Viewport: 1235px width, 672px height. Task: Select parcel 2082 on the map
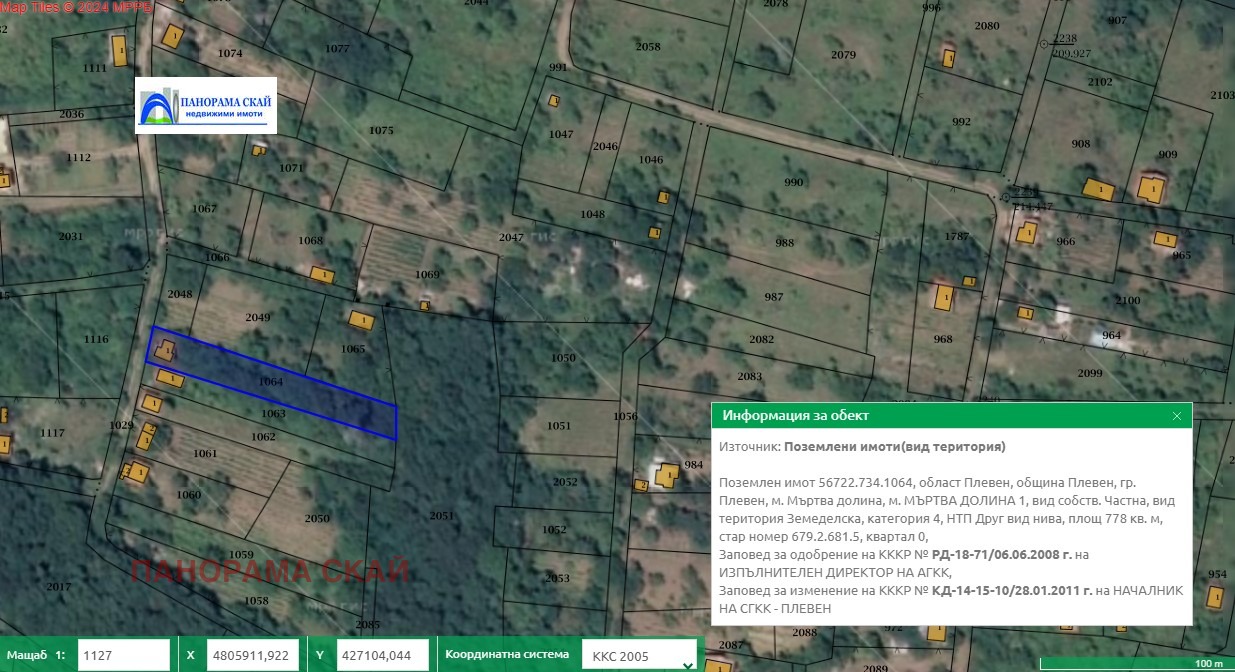pos(762,339)
